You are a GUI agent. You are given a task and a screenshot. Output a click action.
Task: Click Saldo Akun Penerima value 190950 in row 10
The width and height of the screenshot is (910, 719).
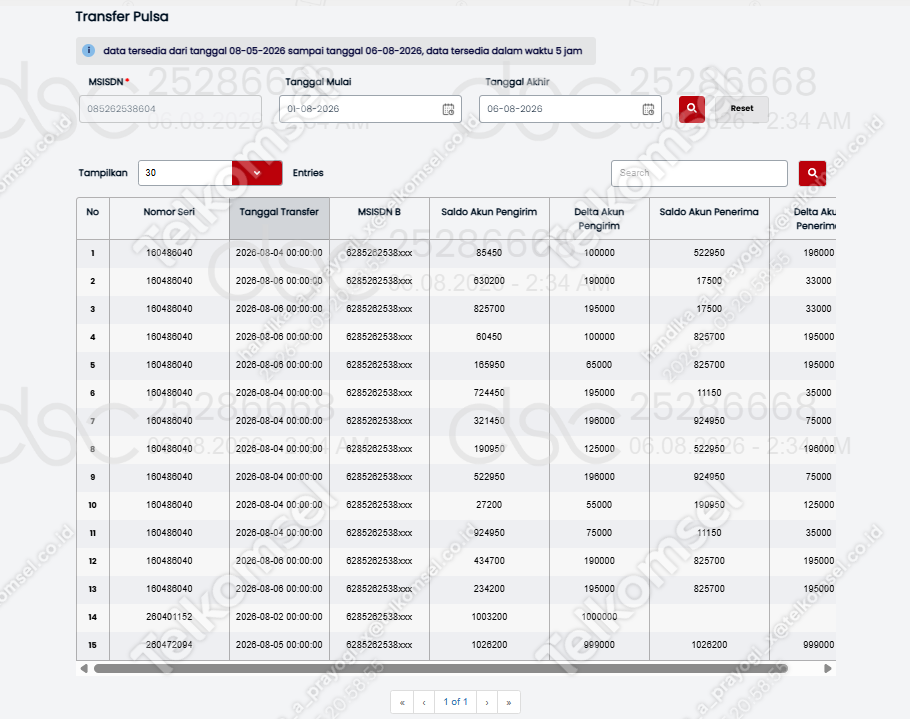point(709,505)
